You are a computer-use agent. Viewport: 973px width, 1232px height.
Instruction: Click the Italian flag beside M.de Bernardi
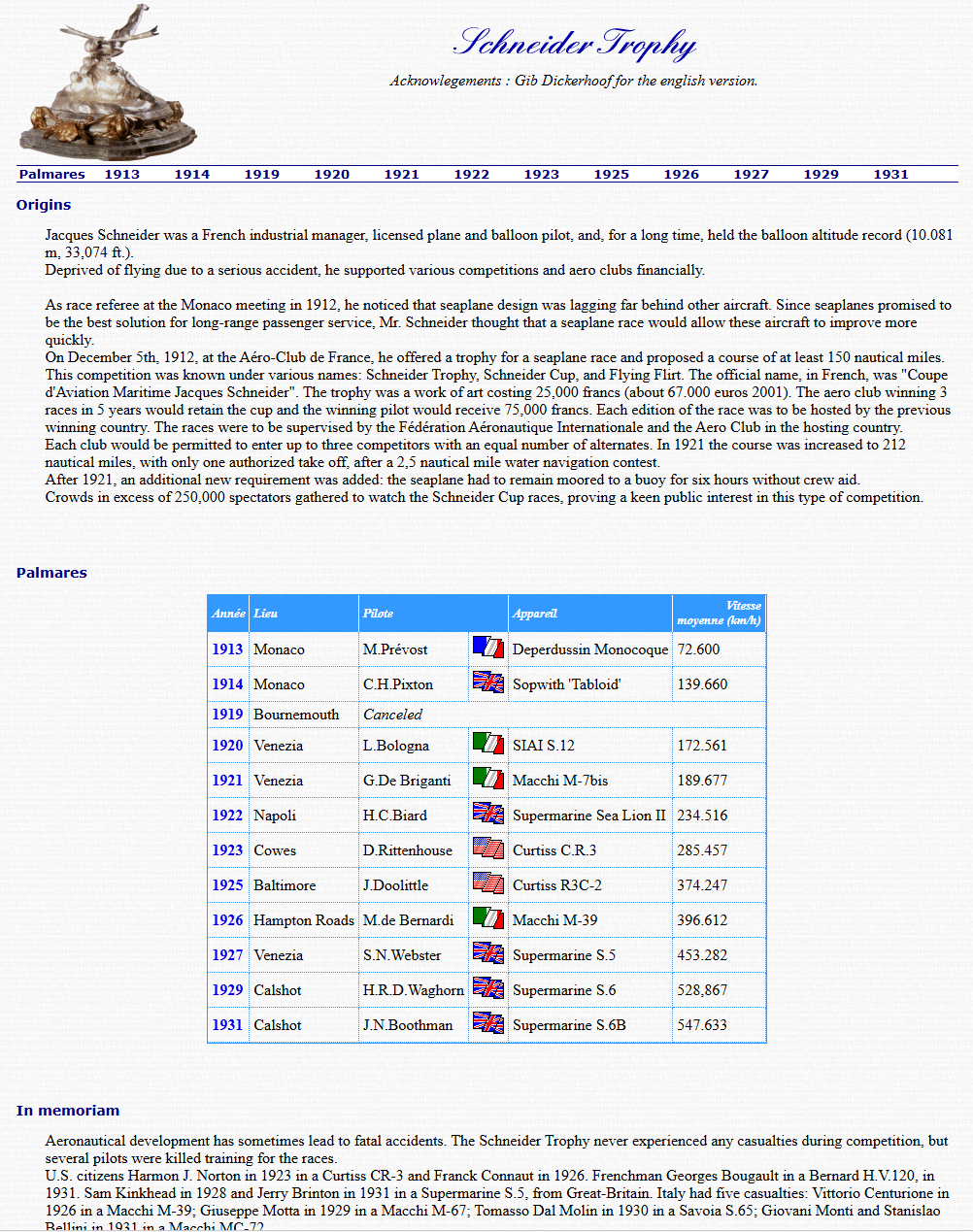[x=488, y=917]
